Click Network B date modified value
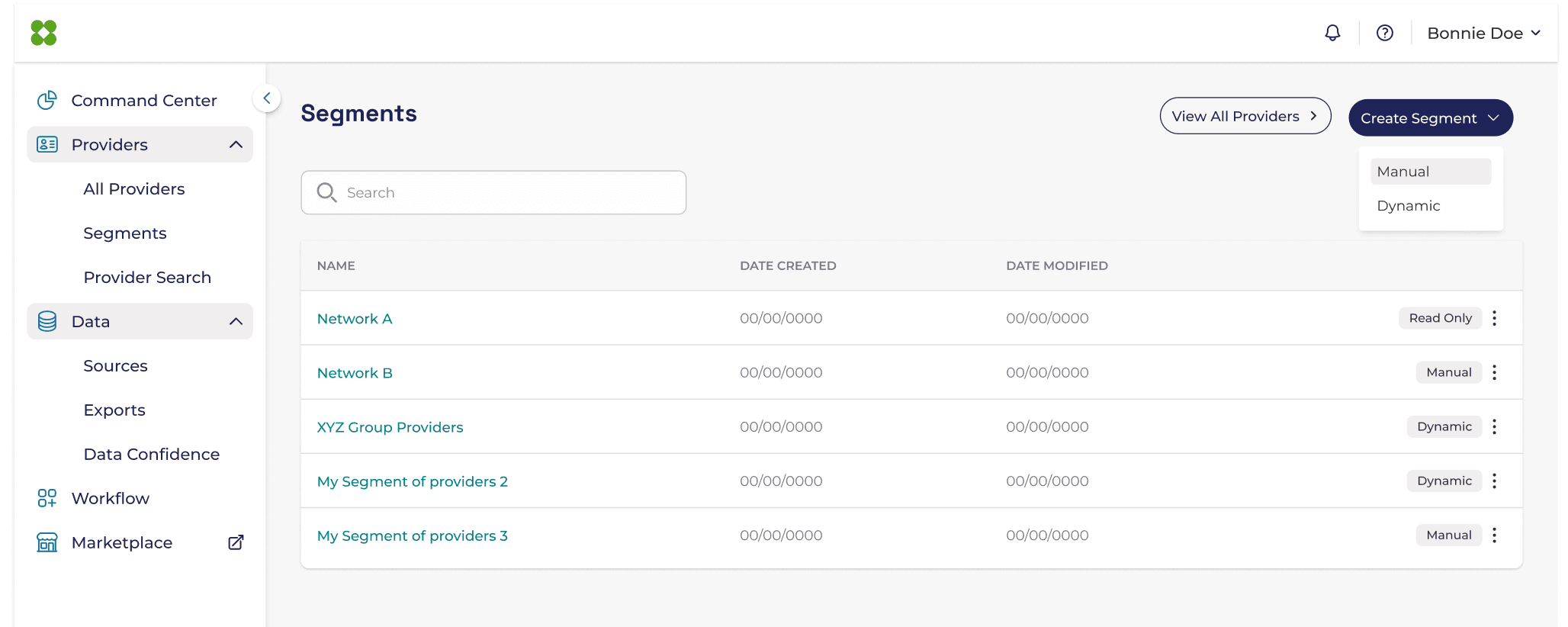The image size is (1568, 627). pos(1047,372)
